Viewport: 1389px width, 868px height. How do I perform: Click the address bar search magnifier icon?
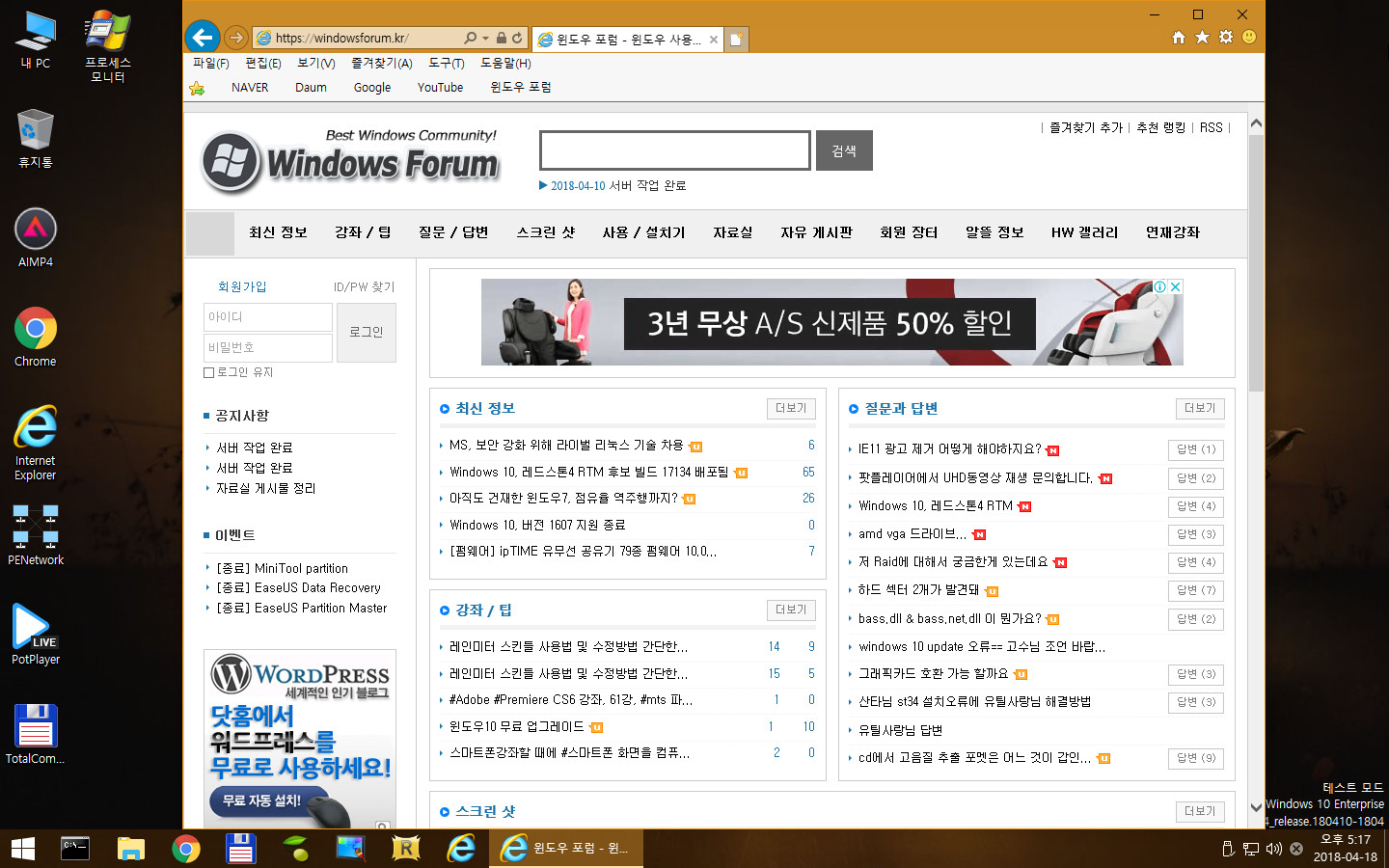point(470,38)
